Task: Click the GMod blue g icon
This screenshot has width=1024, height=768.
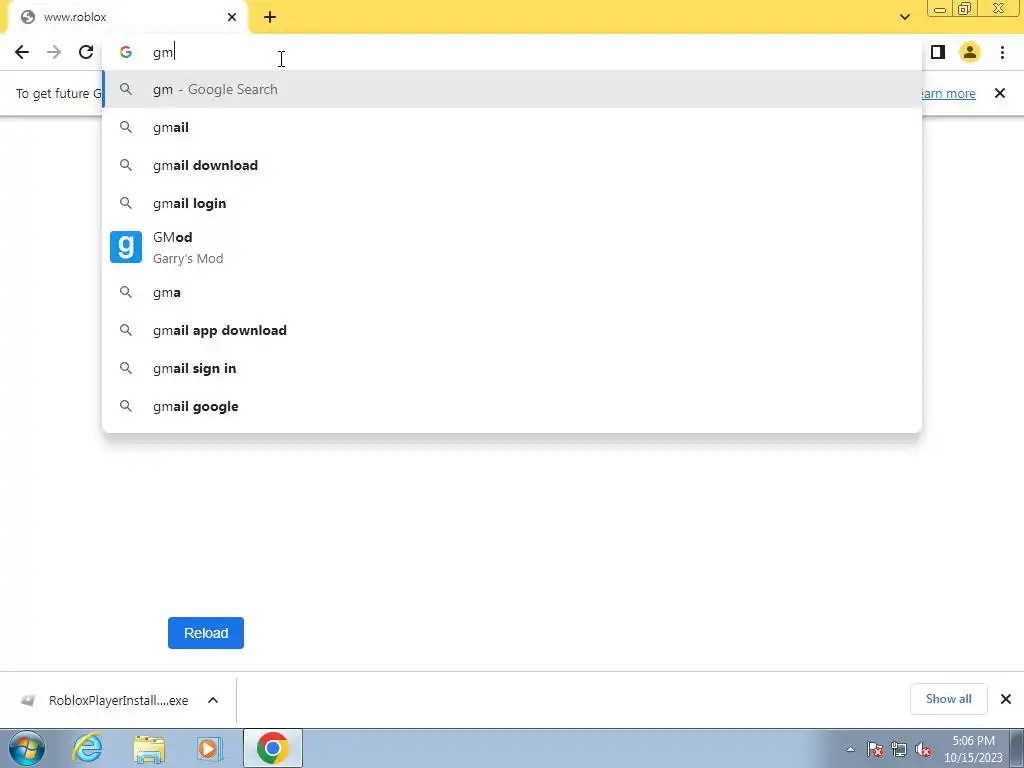Action: pyautogui.click(x=125, y=247)
